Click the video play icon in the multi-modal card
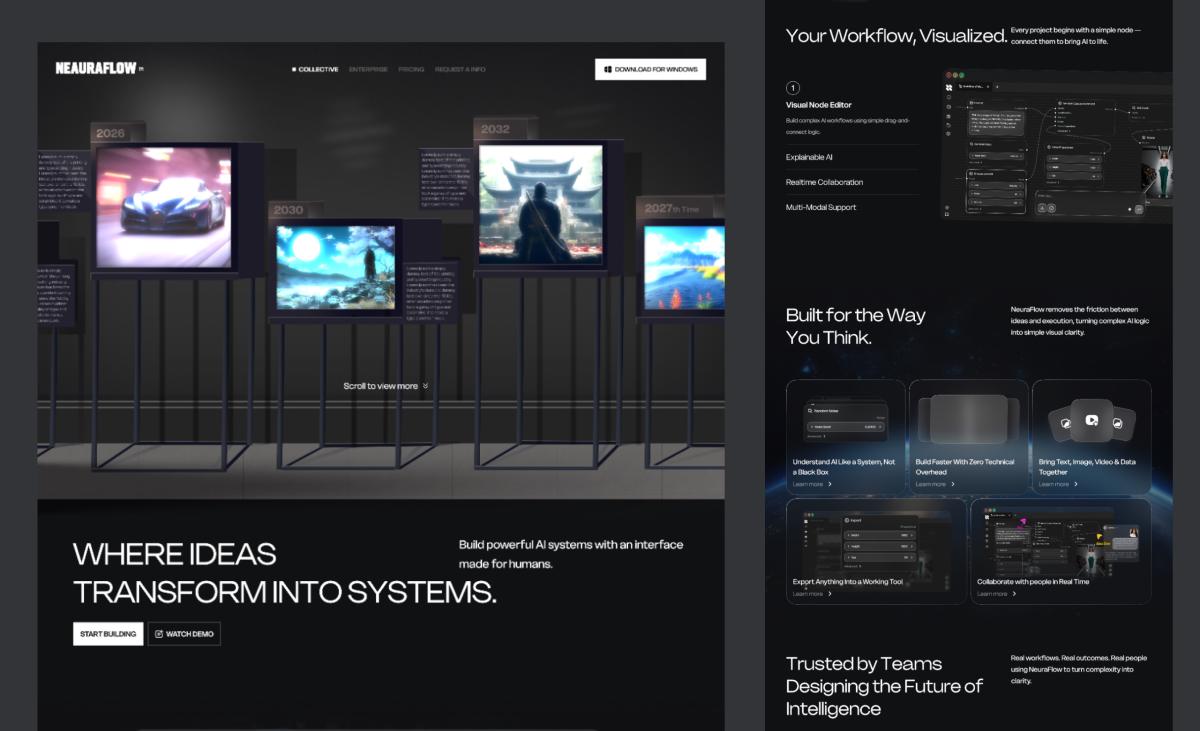 pos(1091,421)
